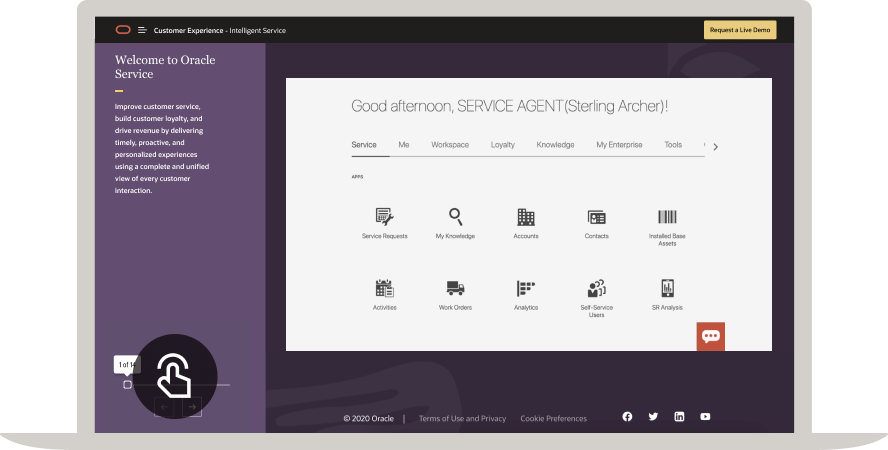Open Terms of Use and Privacy link
The height and width of the screenshot is (450, 888).
coord(462,418)
